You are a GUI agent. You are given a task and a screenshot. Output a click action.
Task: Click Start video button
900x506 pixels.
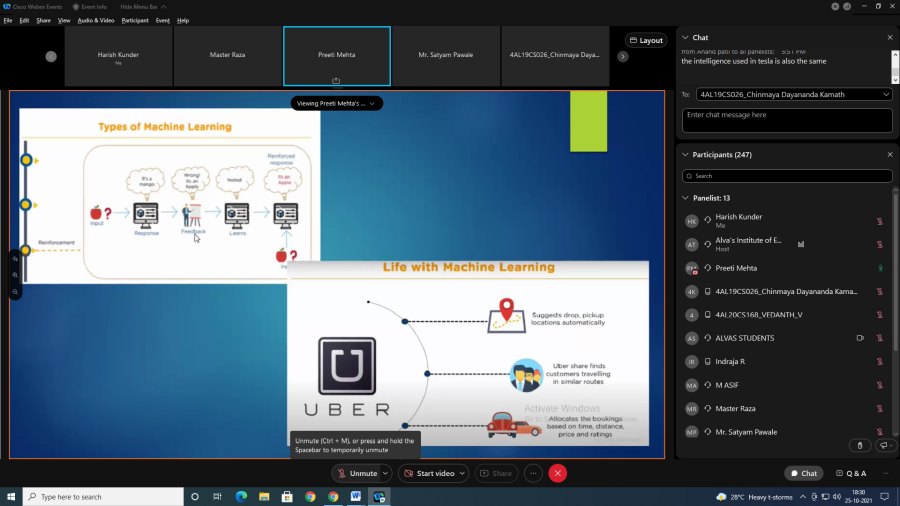429,473
